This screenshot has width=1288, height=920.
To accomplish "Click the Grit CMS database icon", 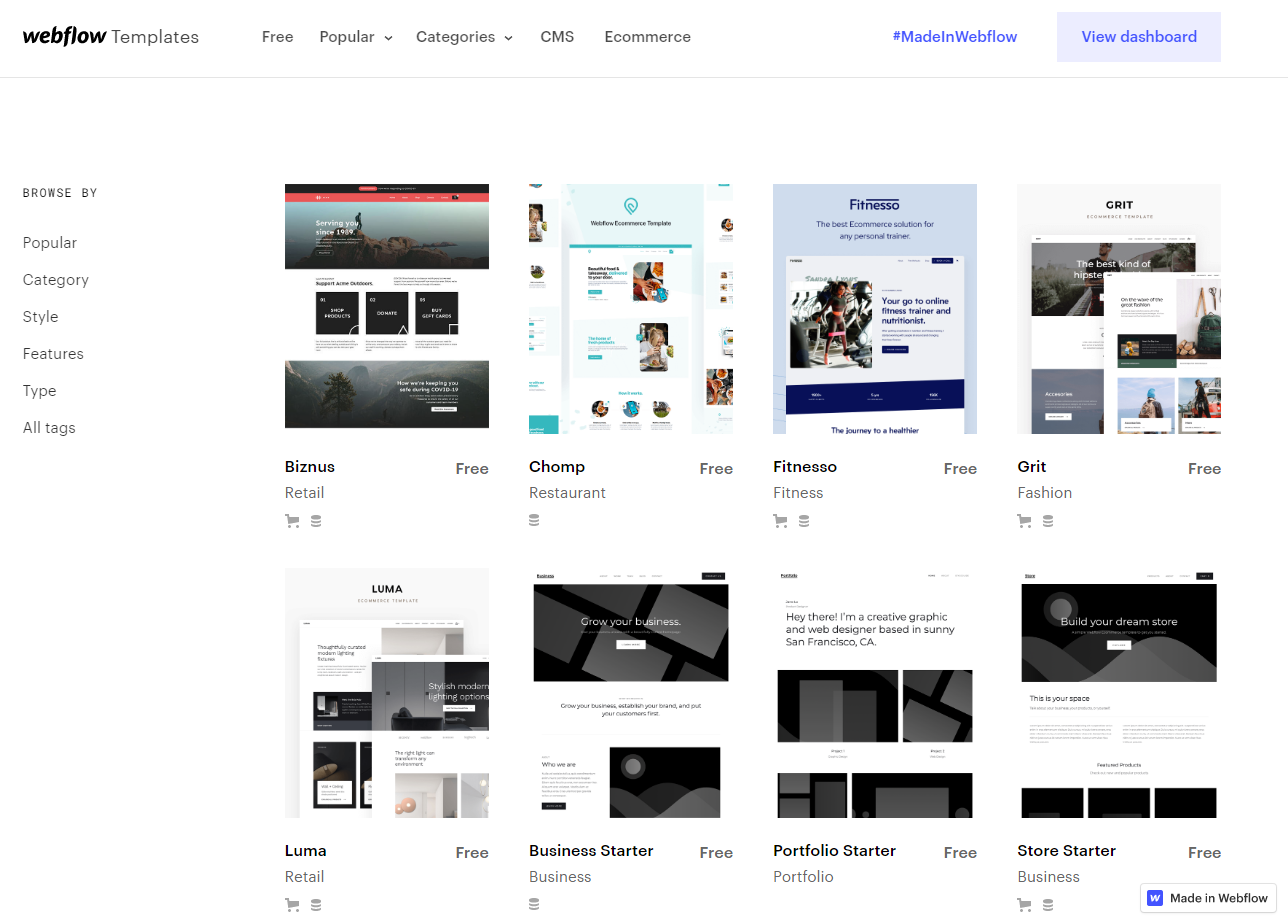I will [1048, 520].
